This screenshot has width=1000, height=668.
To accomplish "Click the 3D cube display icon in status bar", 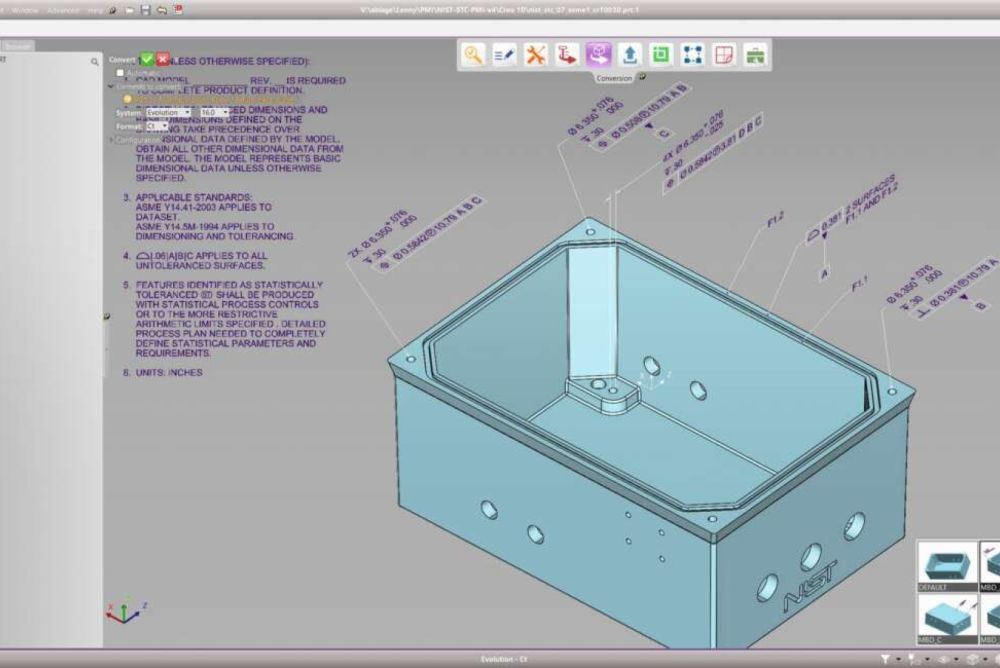I will coord(973,659).
